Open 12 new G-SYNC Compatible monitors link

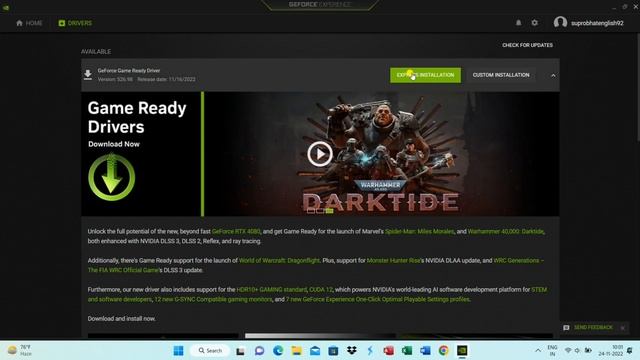(213, 299)
